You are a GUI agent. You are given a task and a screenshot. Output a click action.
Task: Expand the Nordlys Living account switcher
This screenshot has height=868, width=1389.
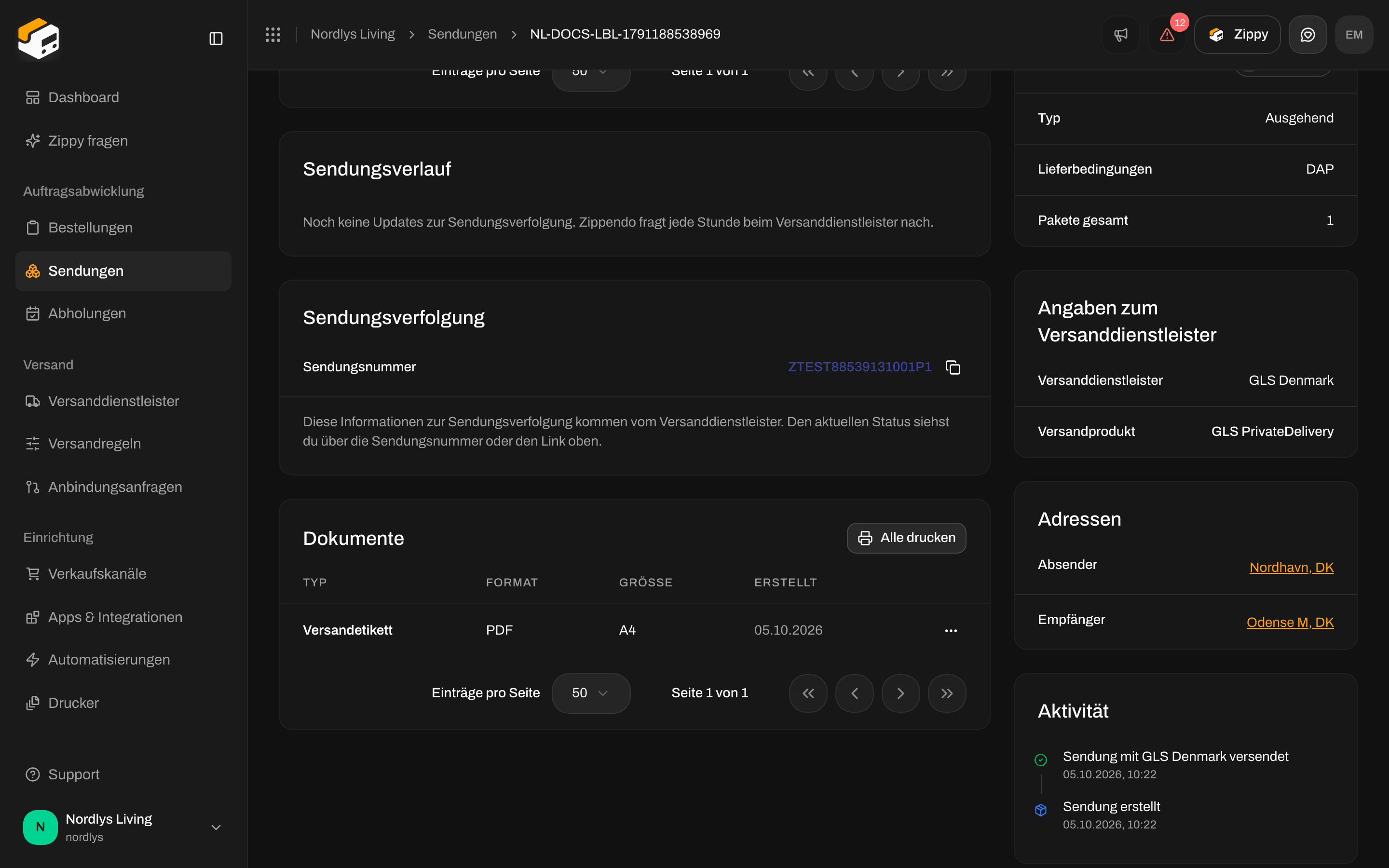123,827
